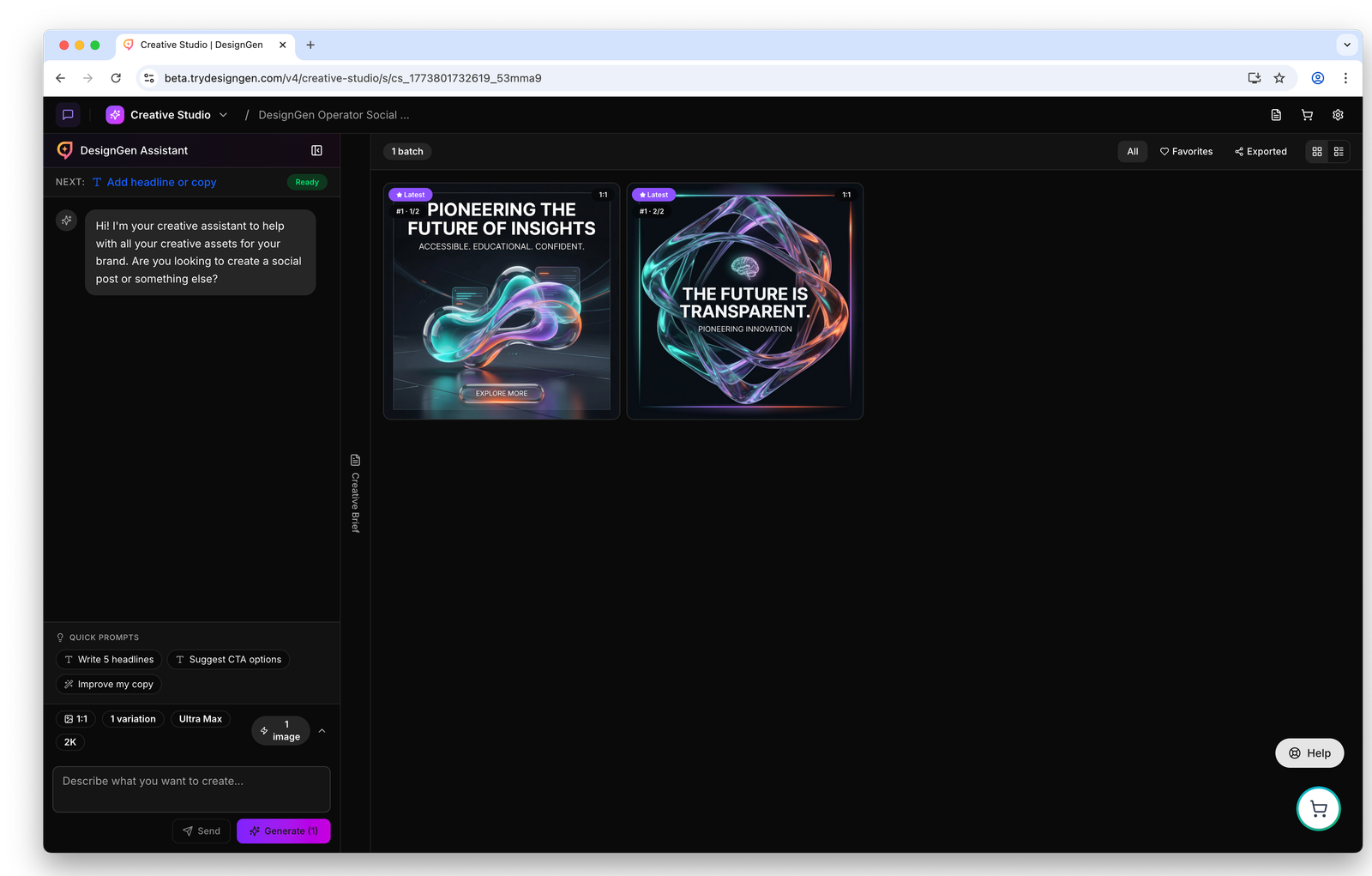Change the 1:1 aspect ratio setting
This screenshot has height=876, width=1372.
pos(76,719)
